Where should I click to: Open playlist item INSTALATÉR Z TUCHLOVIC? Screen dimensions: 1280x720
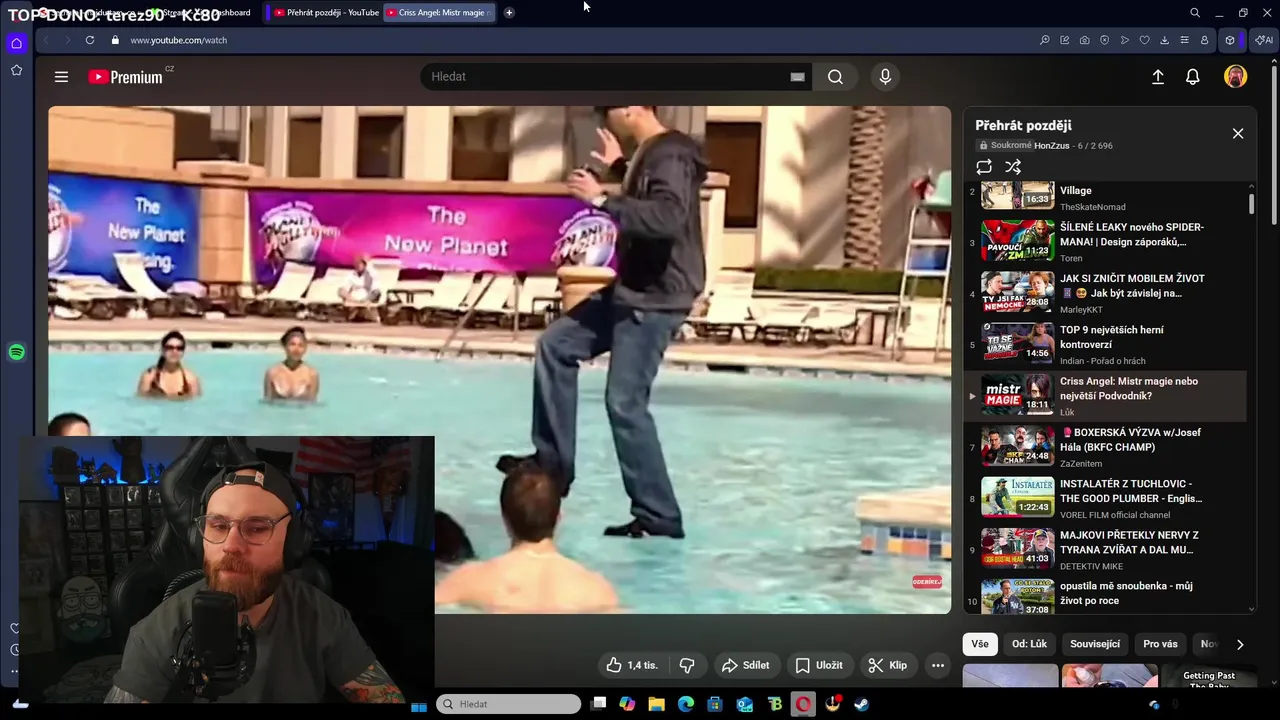(x=1105, y=499)
